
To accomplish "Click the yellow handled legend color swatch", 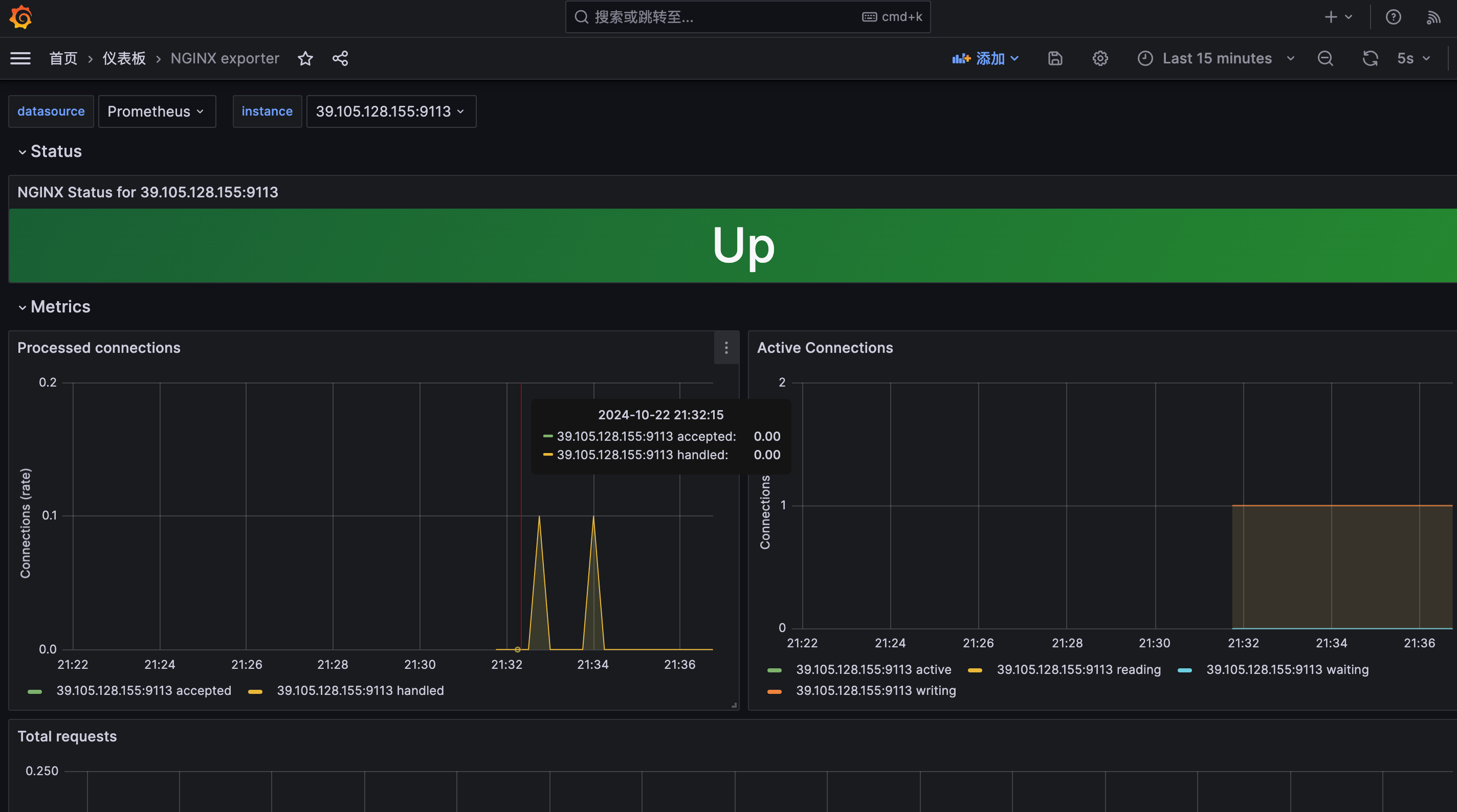I will coord(255,691).
